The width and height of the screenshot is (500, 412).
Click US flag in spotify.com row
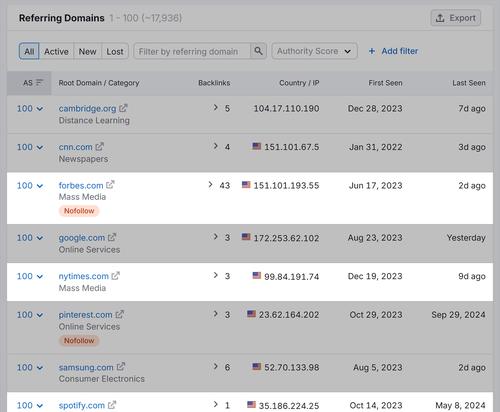(251, 405)
